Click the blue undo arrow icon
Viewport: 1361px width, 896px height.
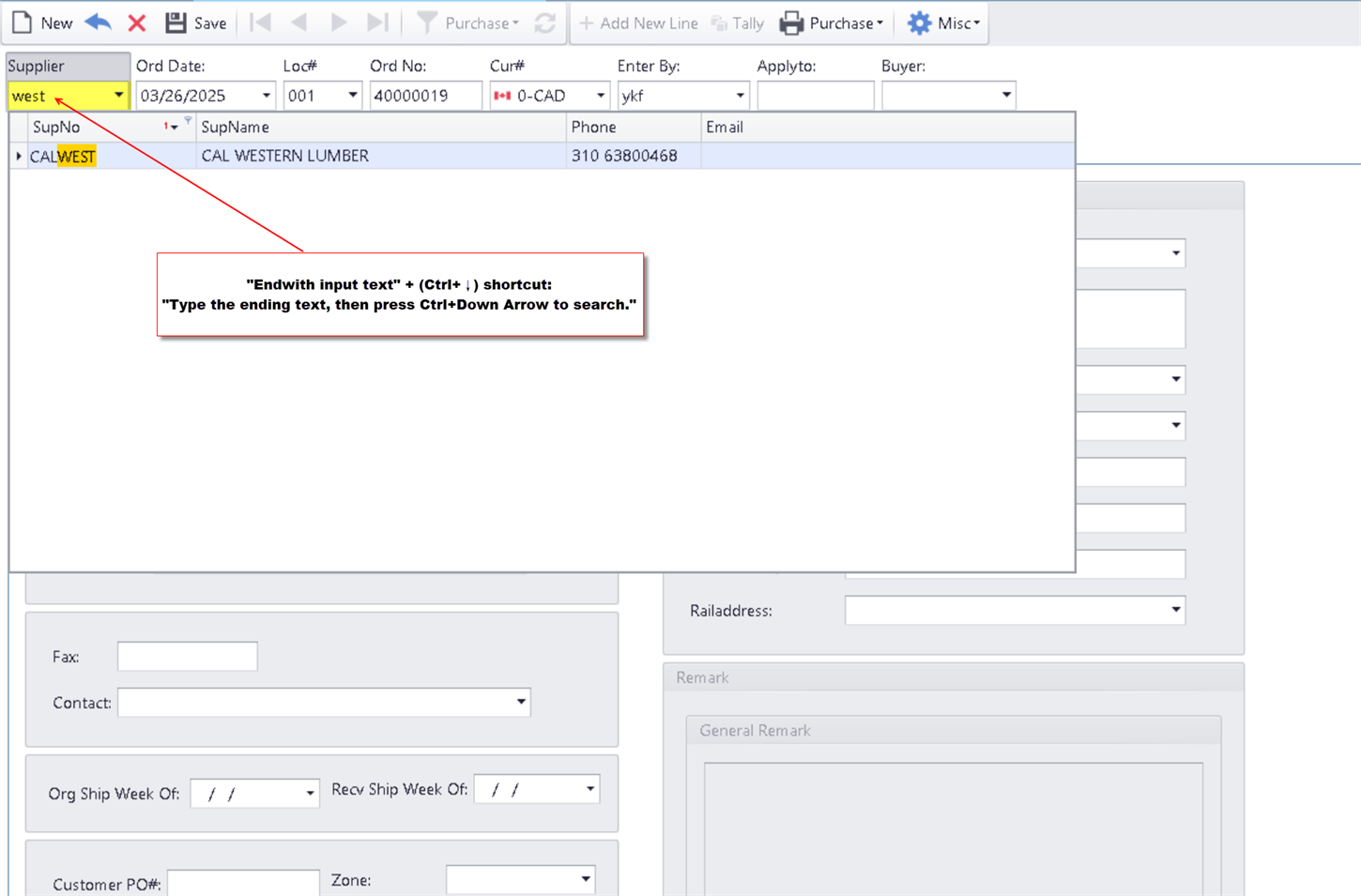point(99,23)
